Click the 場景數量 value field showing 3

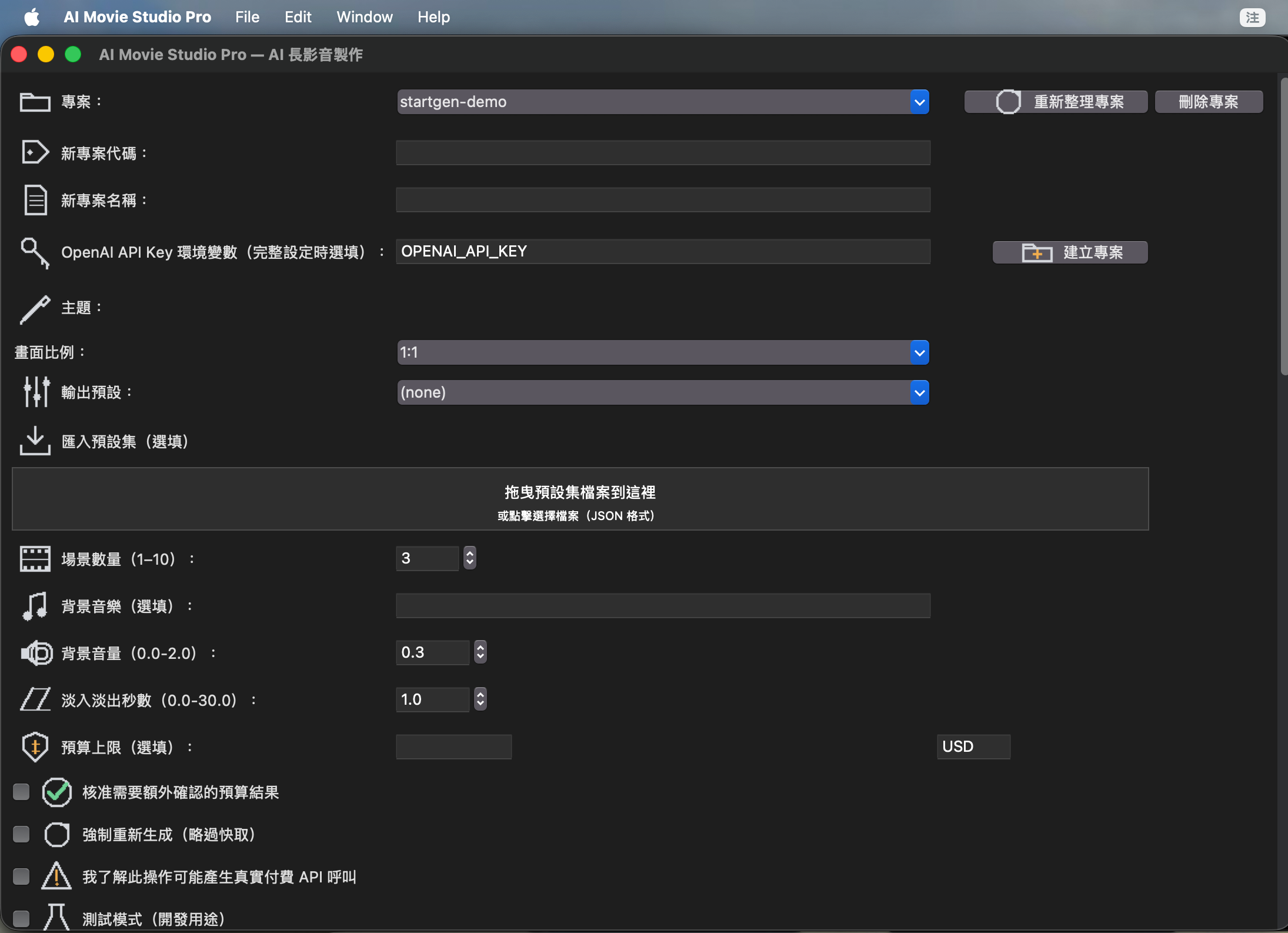point(427,558)
